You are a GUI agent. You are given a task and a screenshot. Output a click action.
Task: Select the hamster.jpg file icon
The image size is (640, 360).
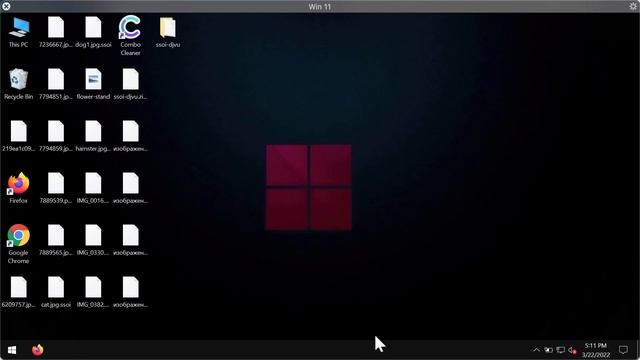pos(93,136)
